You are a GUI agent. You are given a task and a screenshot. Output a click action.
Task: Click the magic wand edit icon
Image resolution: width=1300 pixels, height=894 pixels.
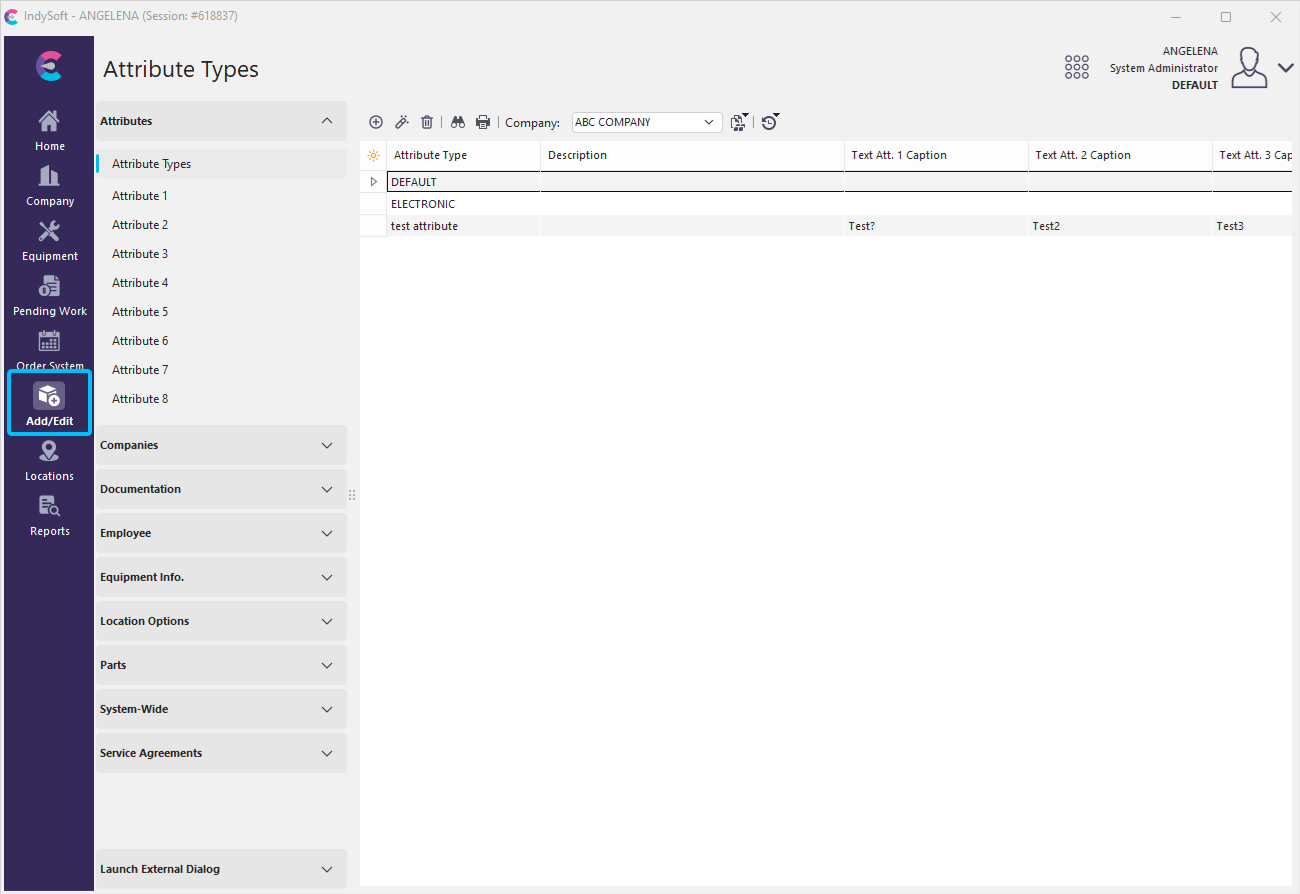401,122
